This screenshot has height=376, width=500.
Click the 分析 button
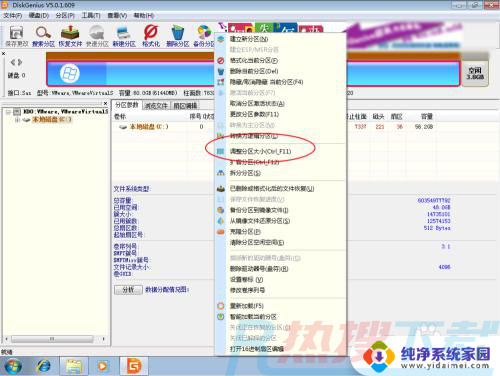pos(128,290)
